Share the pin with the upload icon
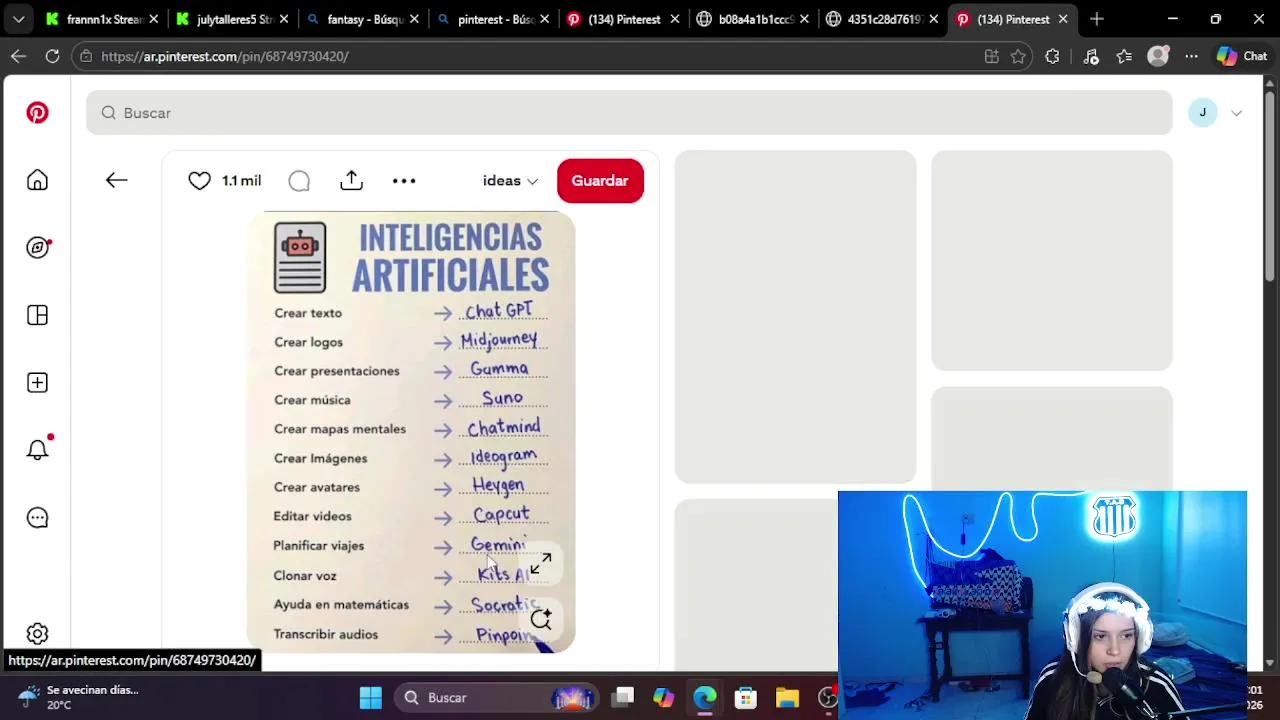 (351, 180)
